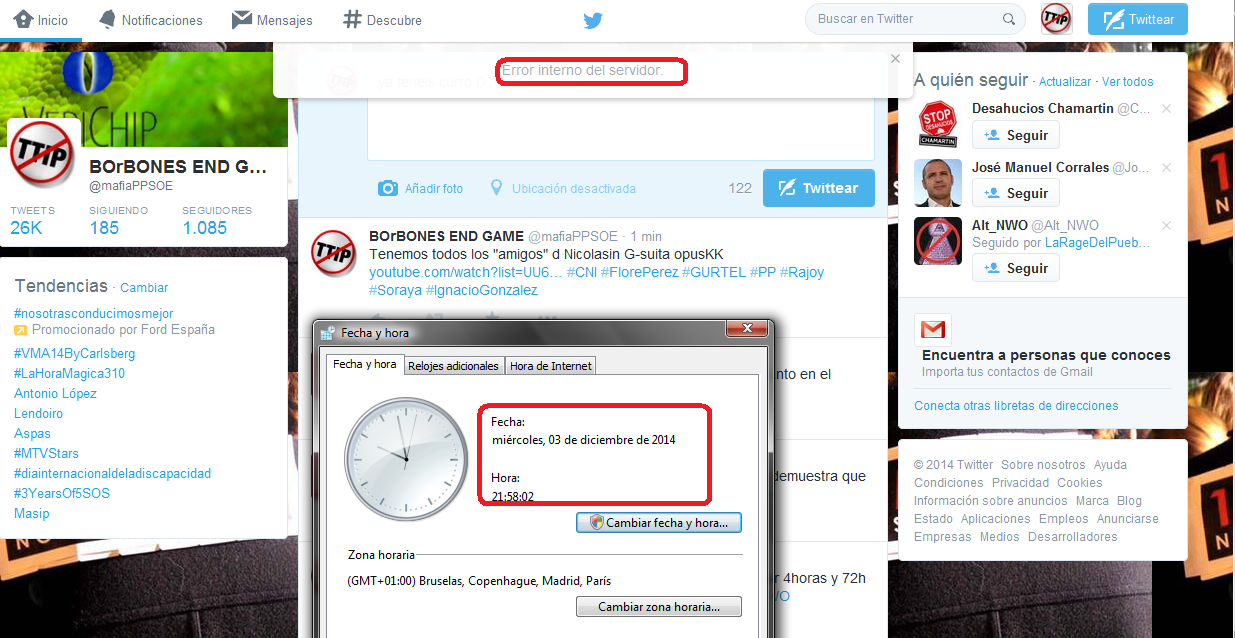Close the Fecha y hora dialog

click(746, 330)
